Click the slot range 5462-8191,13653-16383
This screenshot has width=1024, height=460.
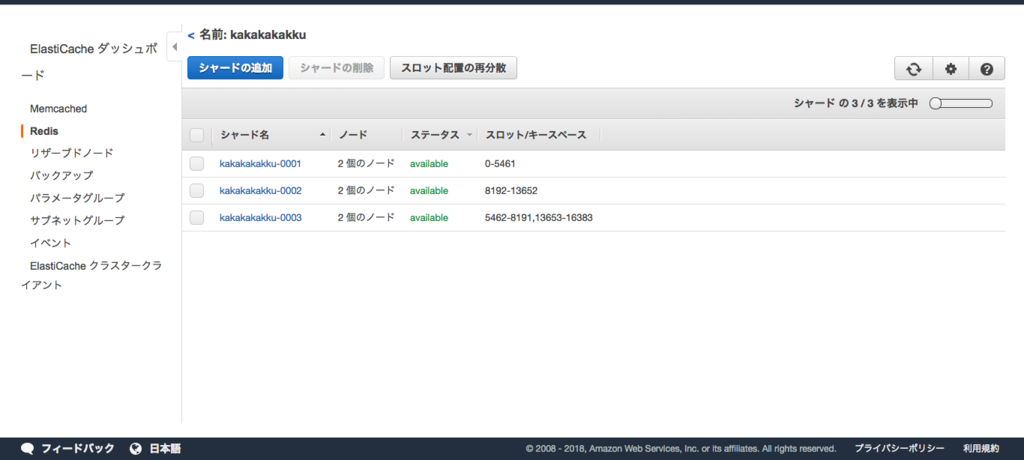click(539, 218)
